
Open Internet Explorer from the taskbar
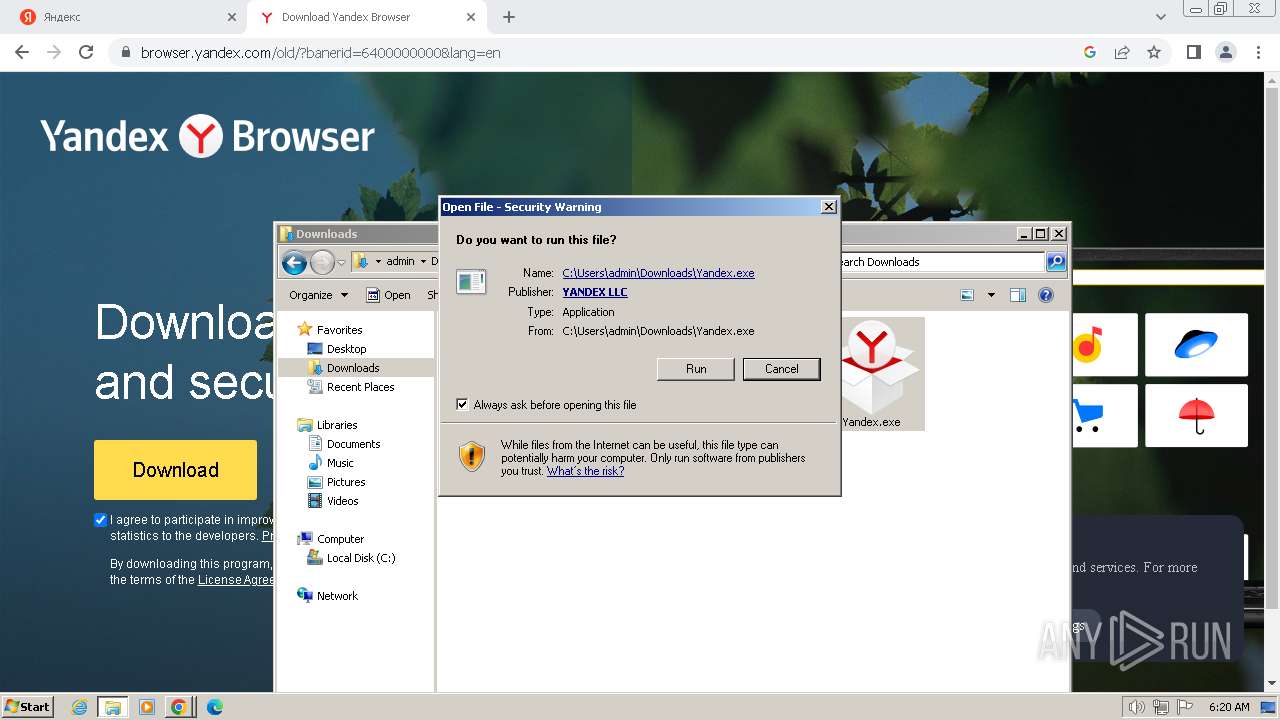[x=79, y=707]
